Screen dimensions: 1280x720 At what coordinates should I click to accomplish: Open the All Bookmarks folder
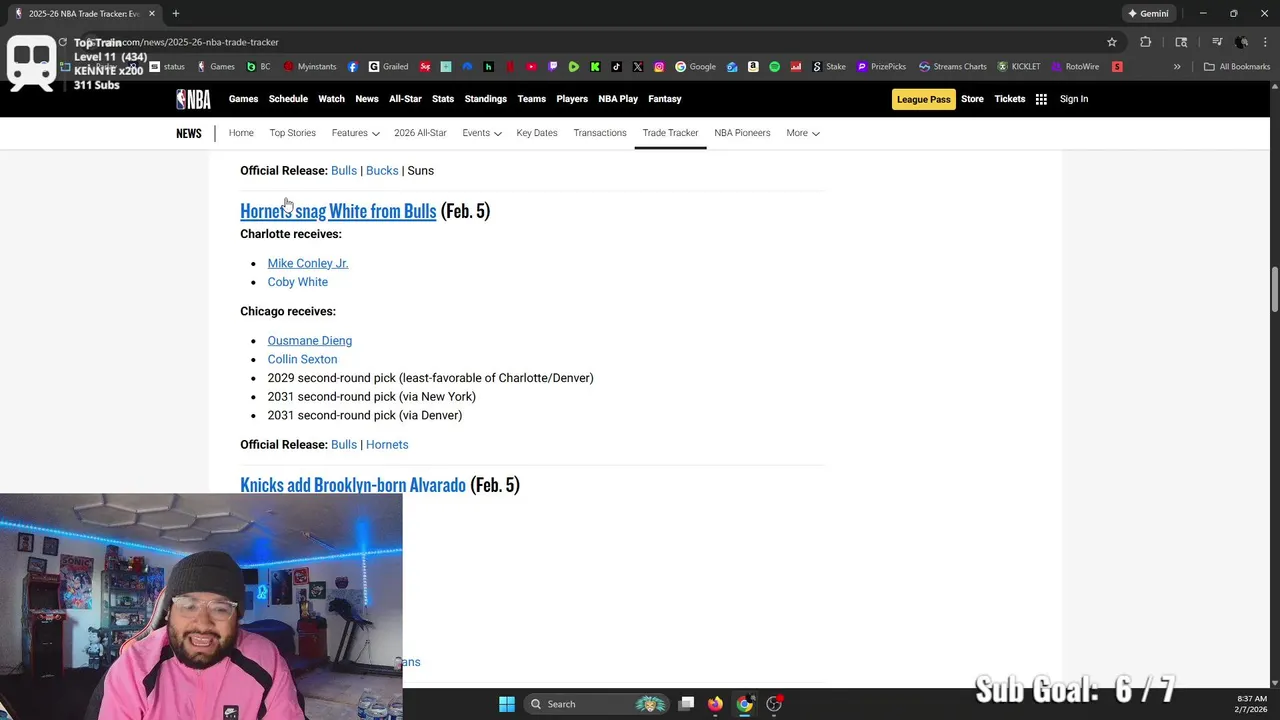click(x=1237, y=67)
